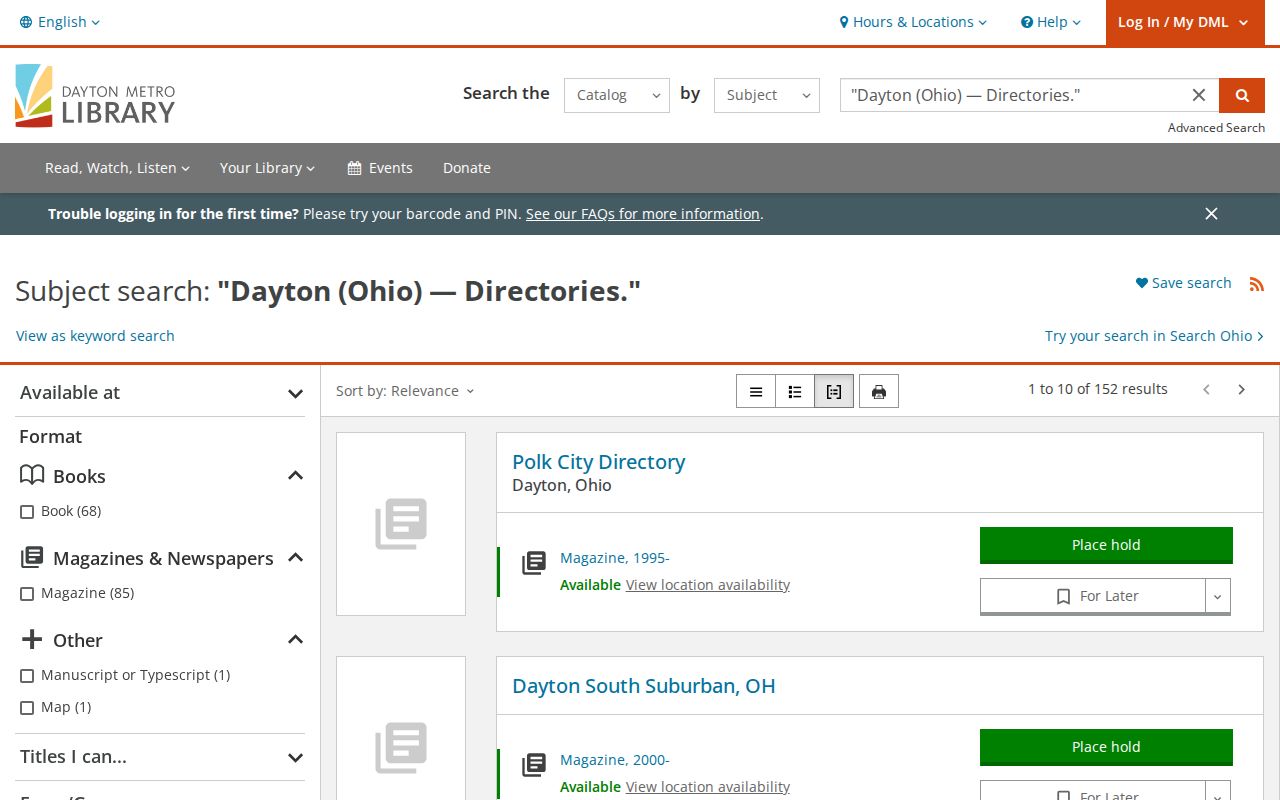
Task: Open the Sort by Relevance dropdown
Action: [405, 391]
